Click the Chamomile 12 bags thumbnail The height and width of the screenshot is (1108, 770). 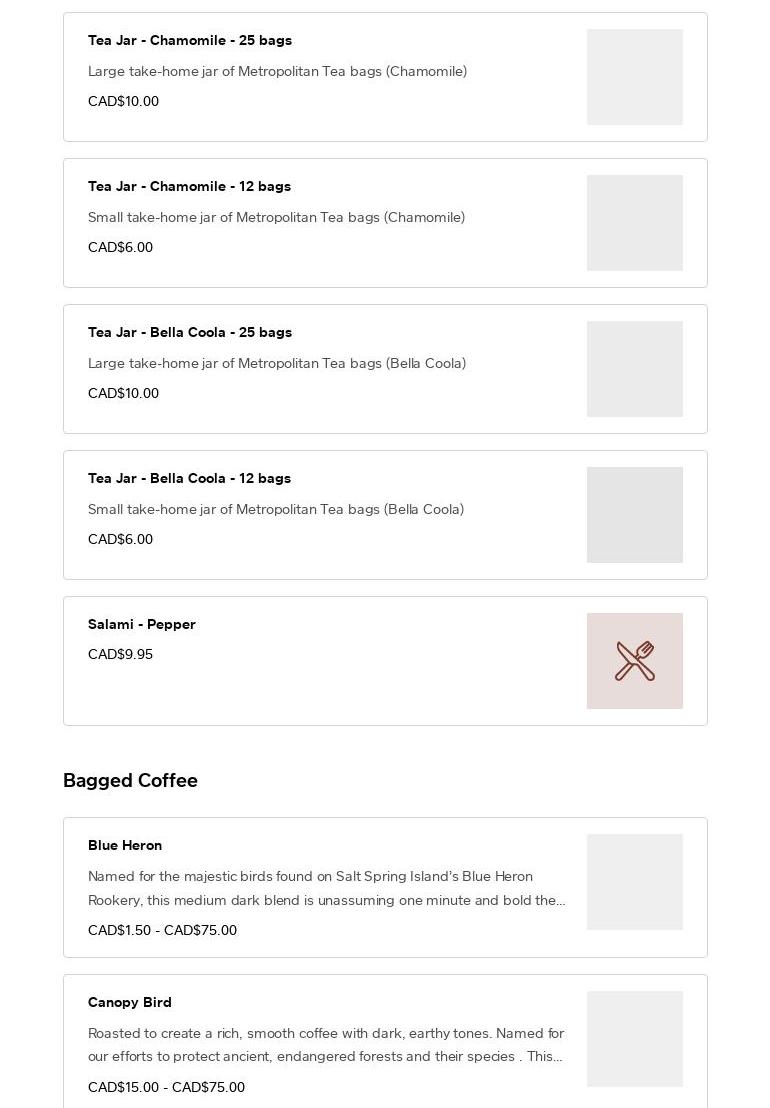634,223
